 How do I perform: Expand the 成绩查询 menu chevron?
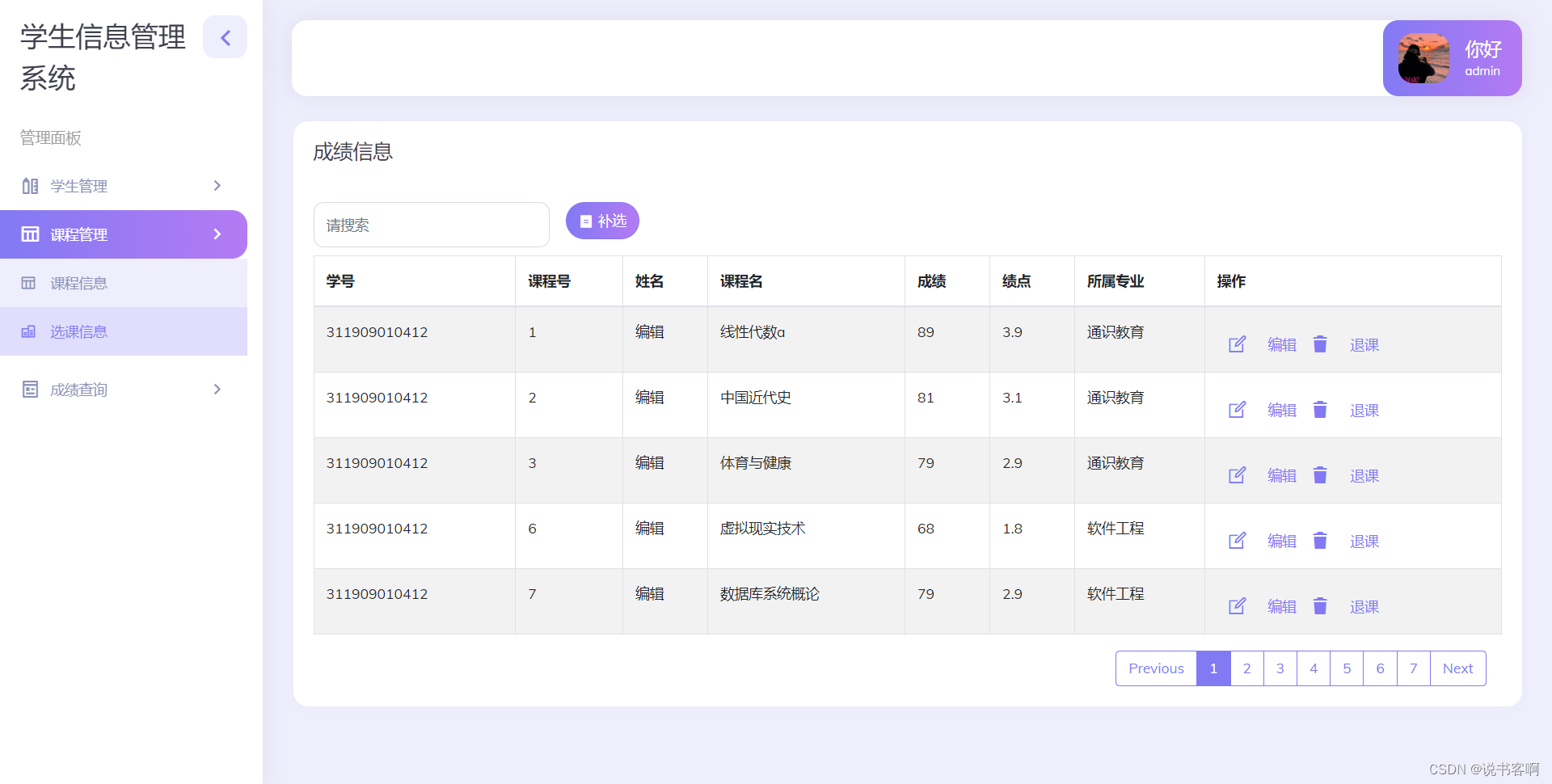[x=217, y=390]
